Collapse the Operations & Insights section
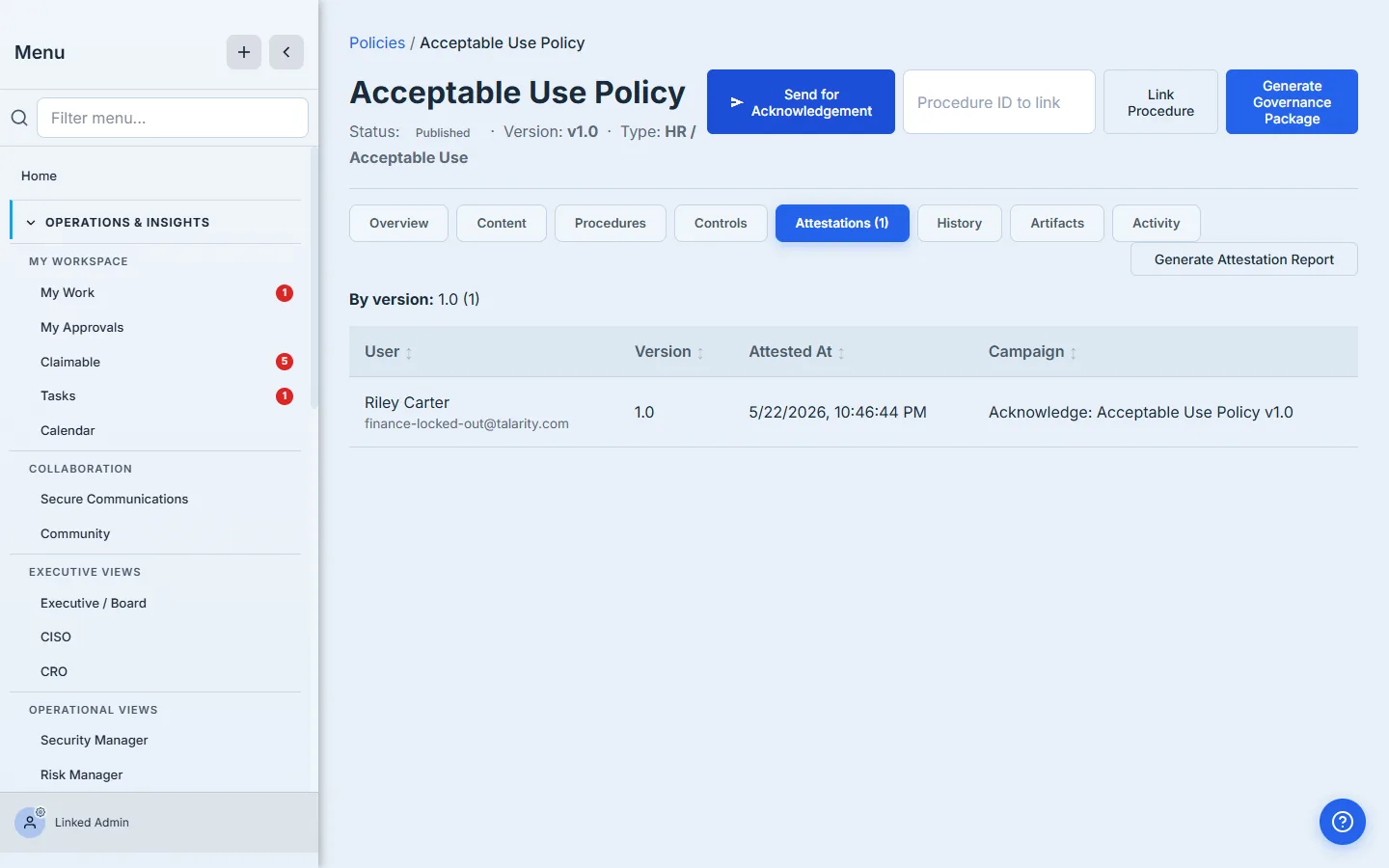This screenshot has width=1389, height=868. point(156,222)
